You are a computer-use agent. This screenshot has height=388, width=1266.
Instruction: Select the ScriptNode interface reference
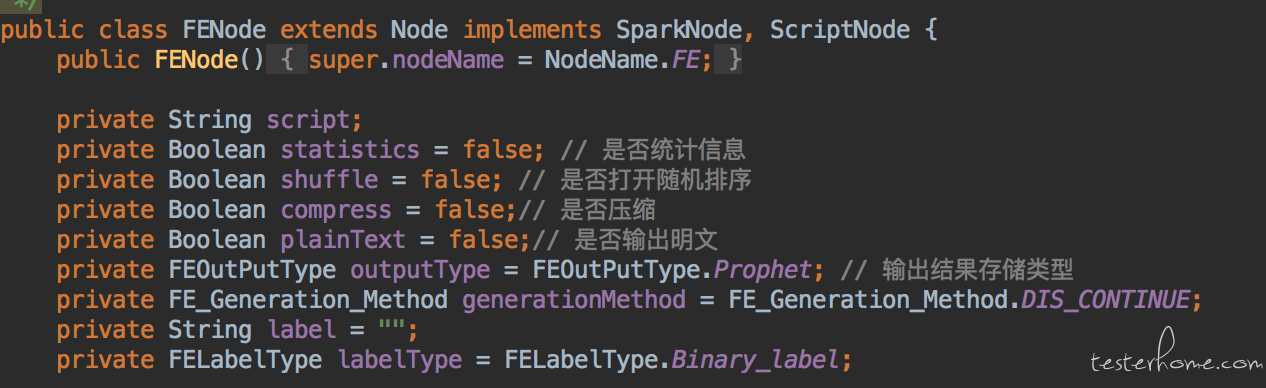(838, 30)
